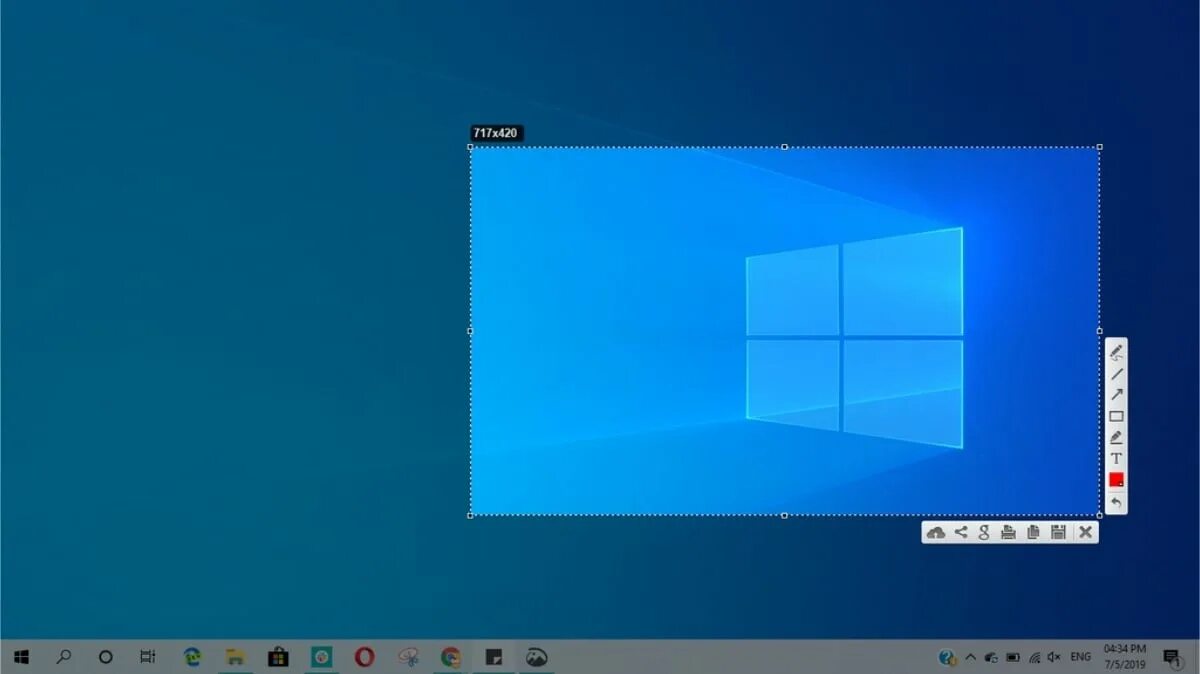Image resolution: width=1200 pixels, height=674 pixels.
Task: Select the Rectangle tool
Action: point(1116,416)
